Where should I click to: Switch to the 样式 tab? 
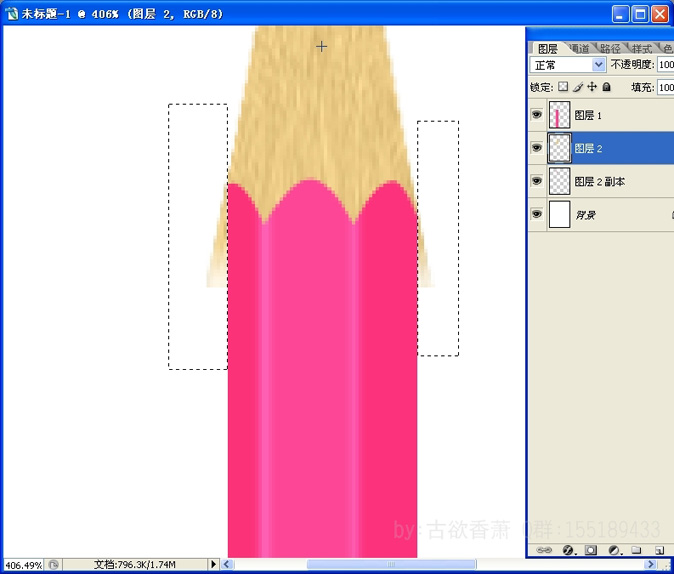(x=641, y=49)
